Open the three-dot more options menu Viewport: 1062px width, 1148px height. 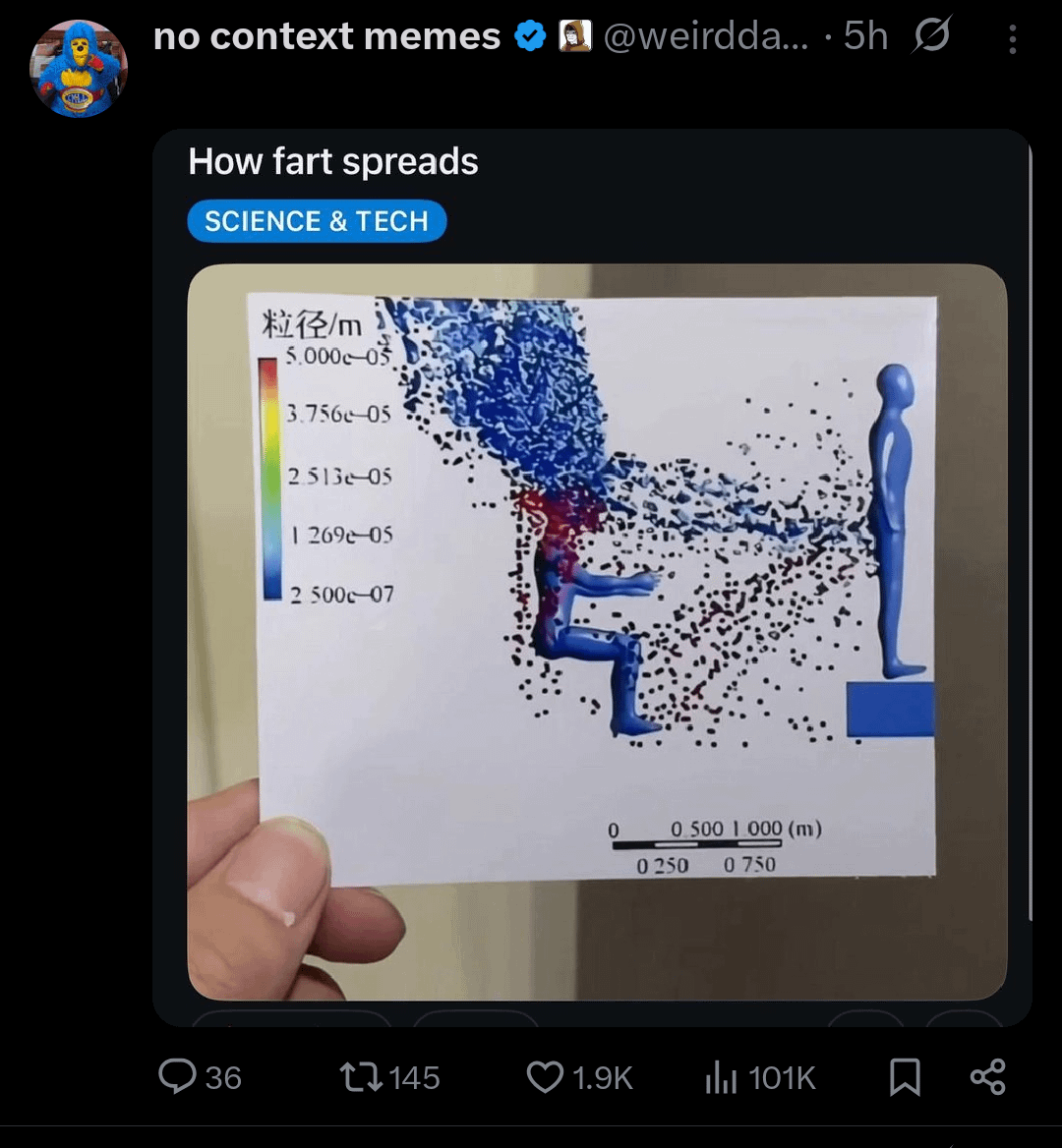pos(1012,38)
